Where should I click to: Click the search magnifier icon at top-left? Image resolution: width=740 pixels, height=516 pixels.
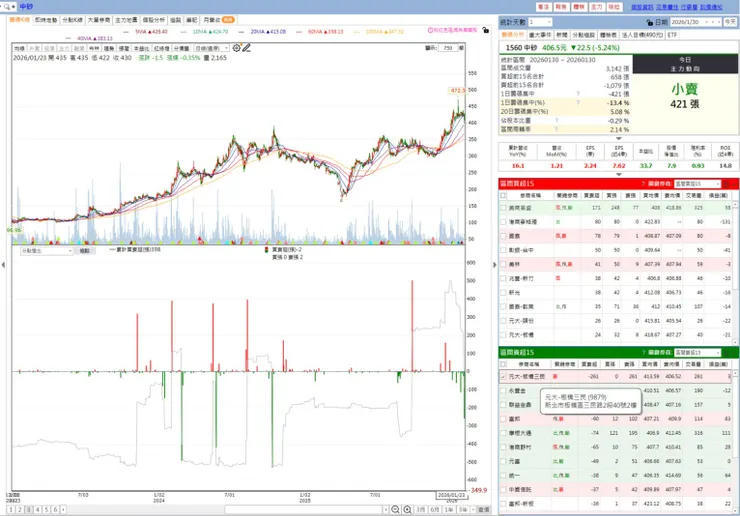7,7
